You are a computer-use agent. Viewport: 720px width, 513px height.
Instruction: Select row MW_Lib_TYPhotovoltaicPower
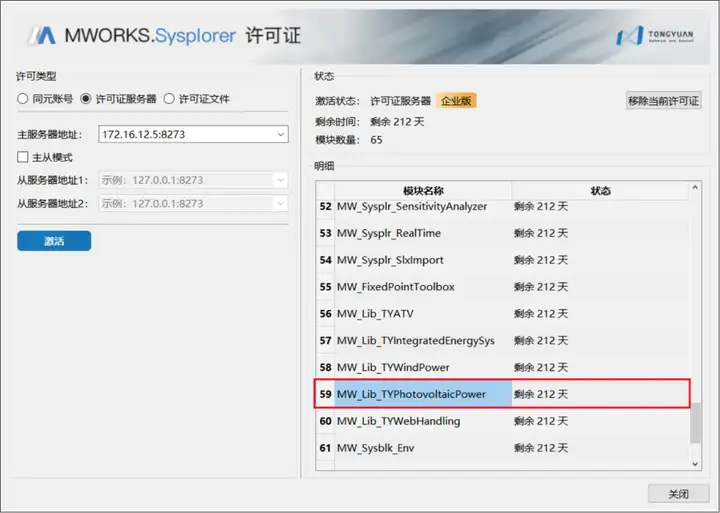(x=502, y=394)
